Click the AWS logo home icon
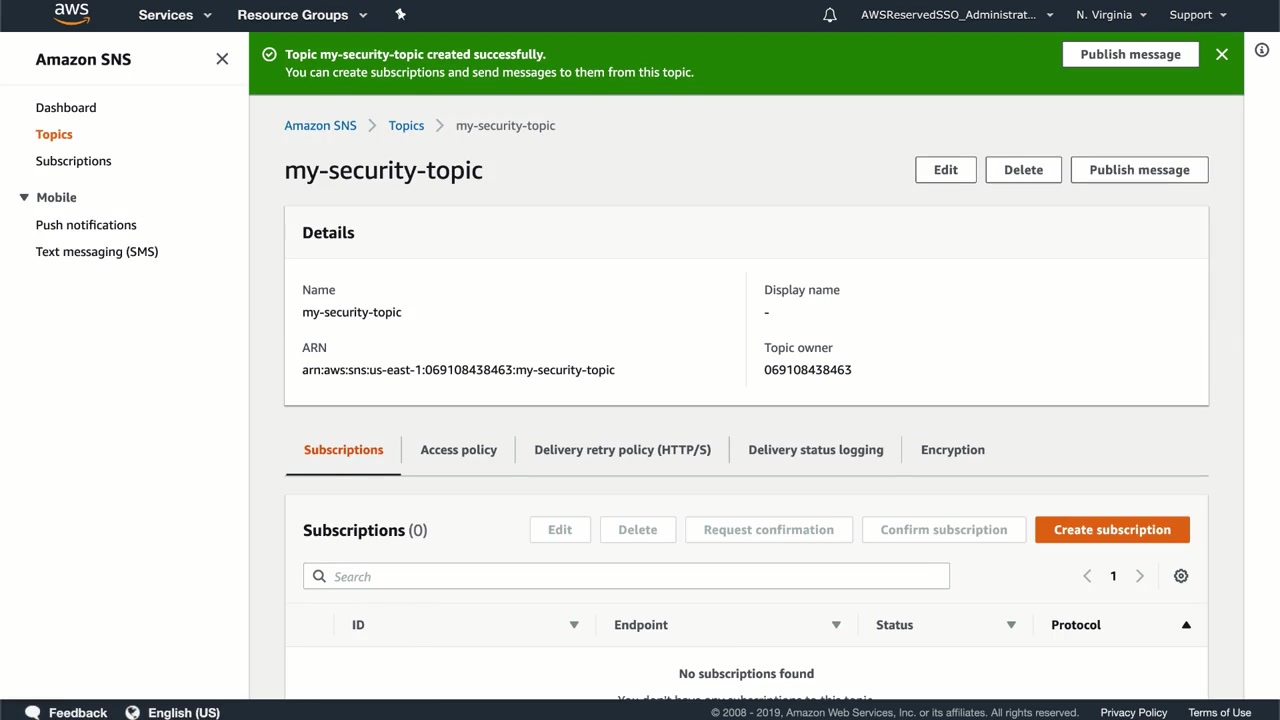Image resolution: width=1280 pixels, height=720 pixels. (x=71, y=14)
